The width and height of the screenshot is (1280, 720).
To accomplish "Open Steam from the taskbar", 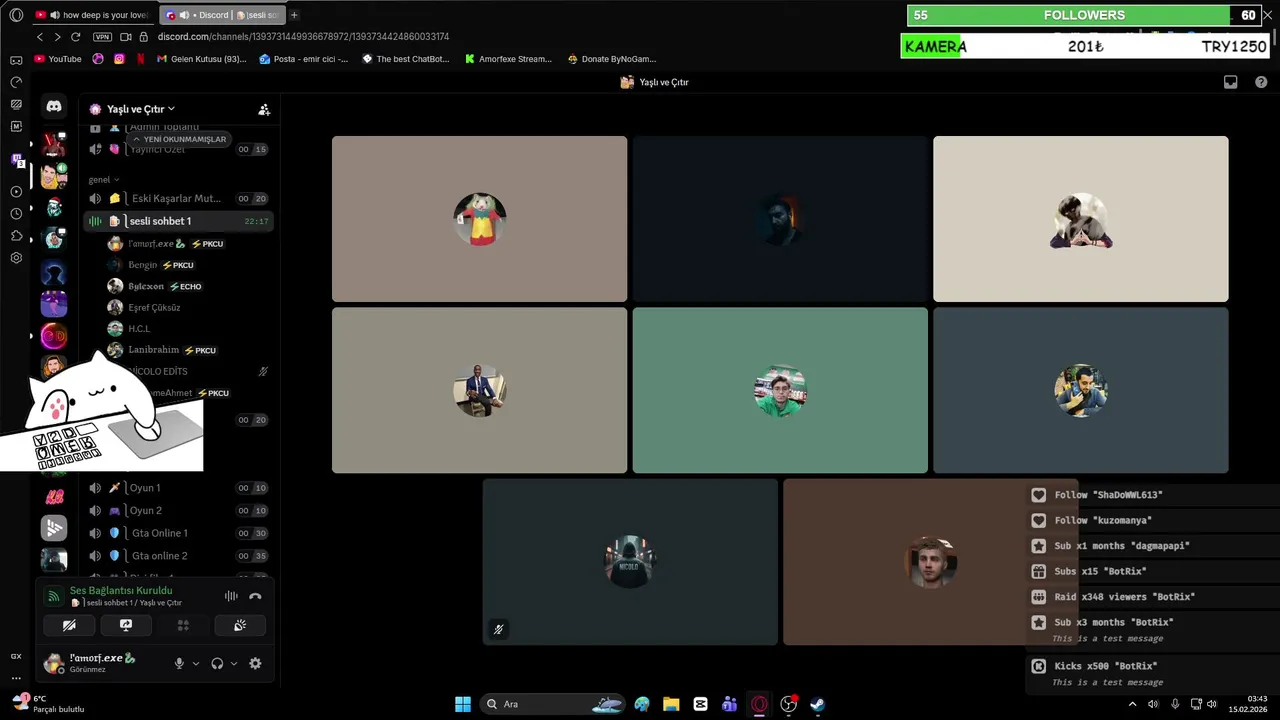I will click(817, 704).
